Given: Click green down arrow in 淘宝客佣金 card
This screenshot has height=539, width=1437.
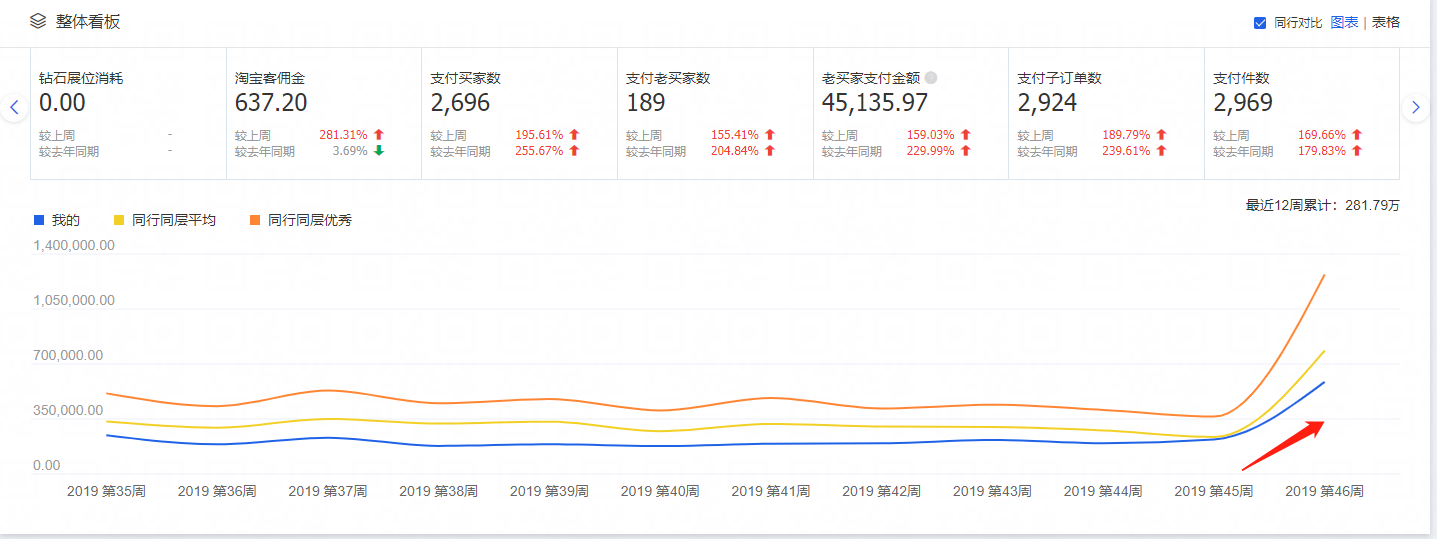Looking at the screenshot, I should pyautogui.click(x=379, y=151).
